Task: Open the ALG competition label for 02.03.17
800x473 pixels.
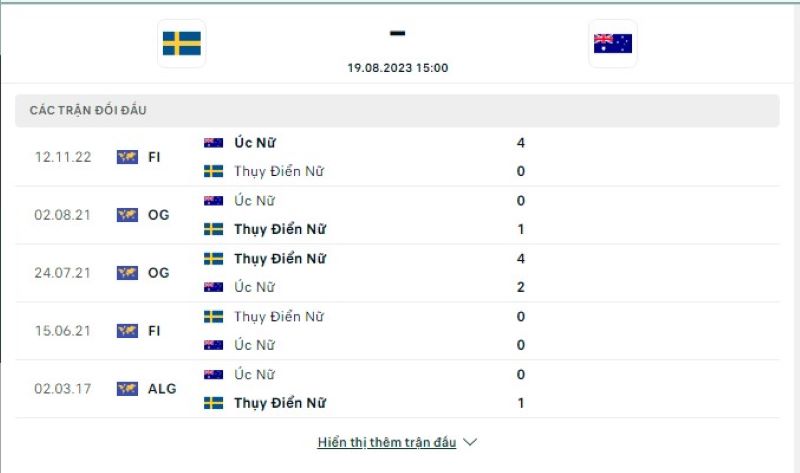Action: pyautogui.click(x=162, y=389)
